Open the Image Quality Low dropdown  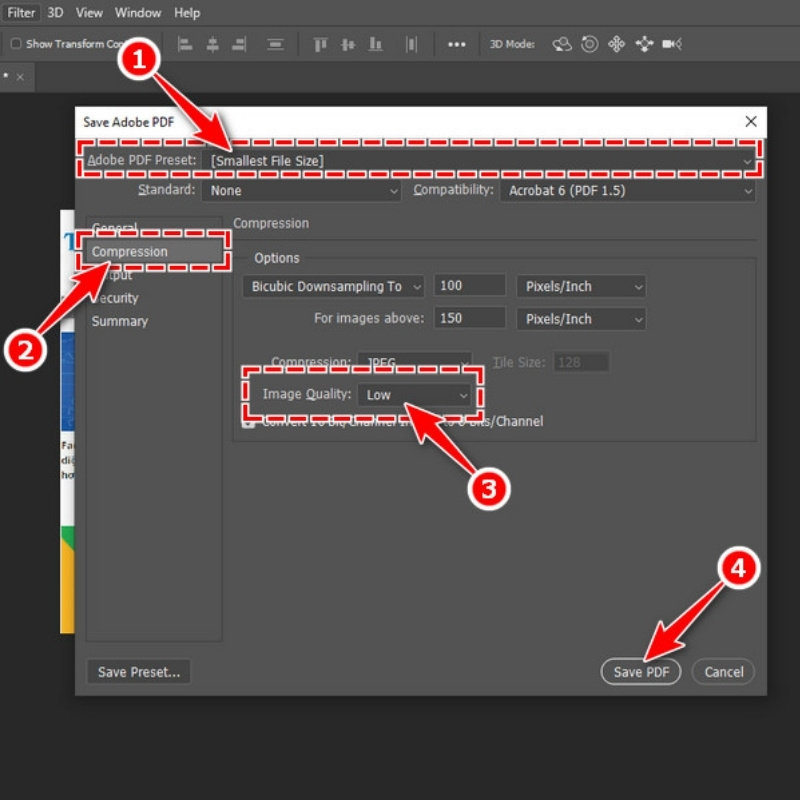(414, 395)
